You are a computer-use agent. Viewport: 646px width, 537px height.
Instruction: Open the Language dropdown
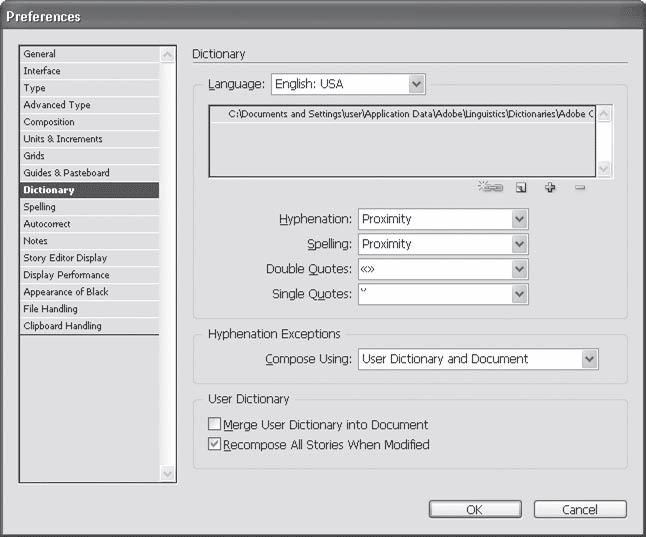click(x=417, y=84)
